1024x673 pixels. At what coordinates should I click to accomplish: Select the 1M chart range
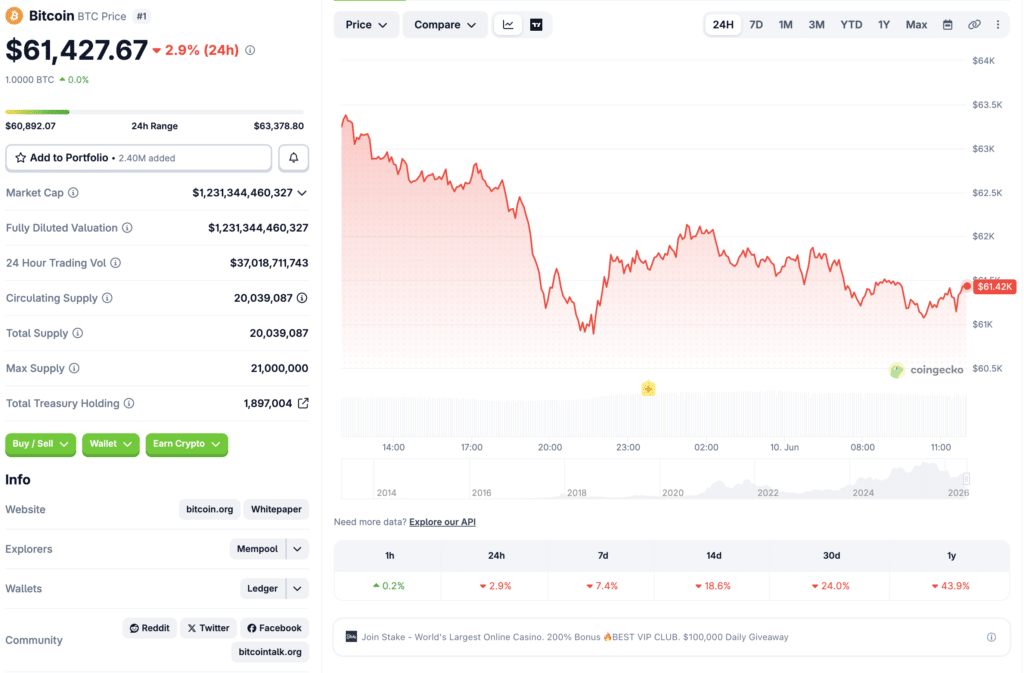click(x=786, y=25)
